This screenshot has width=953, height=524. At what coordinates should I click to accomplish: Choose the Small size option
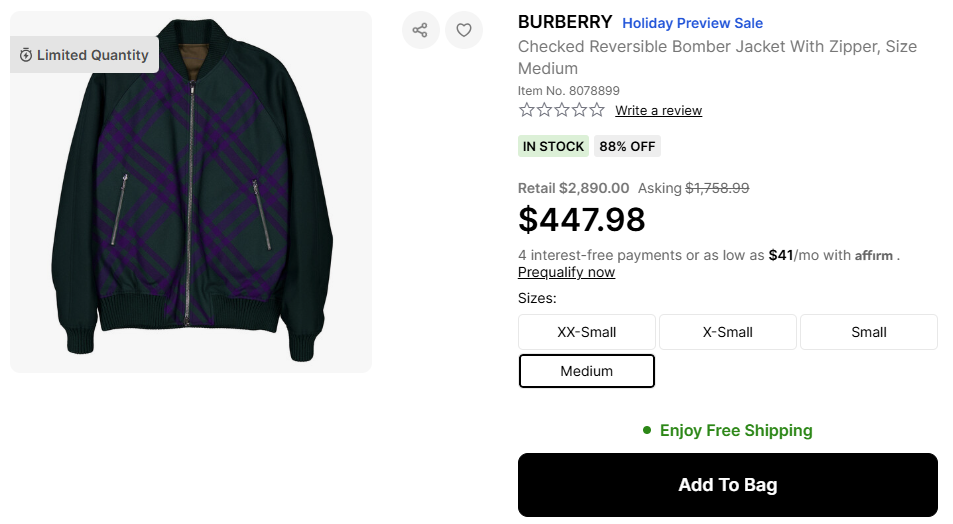(868, 332)
